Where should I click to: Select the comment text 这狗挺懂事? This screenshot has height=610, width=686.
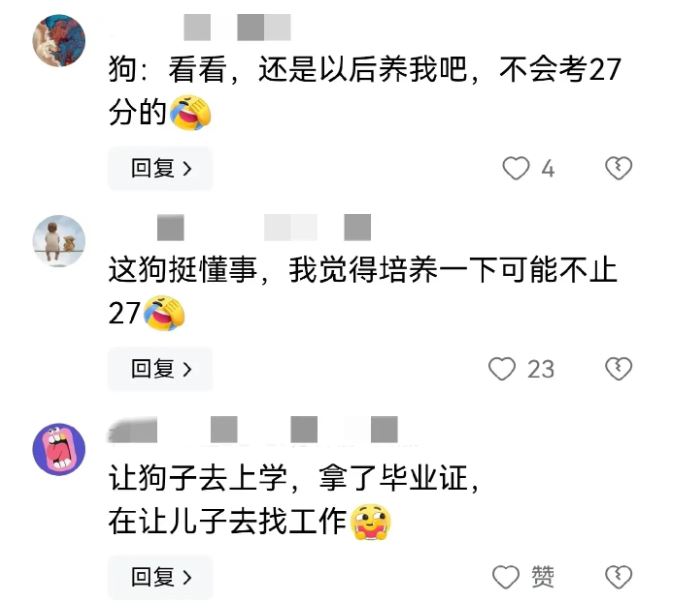182,270
